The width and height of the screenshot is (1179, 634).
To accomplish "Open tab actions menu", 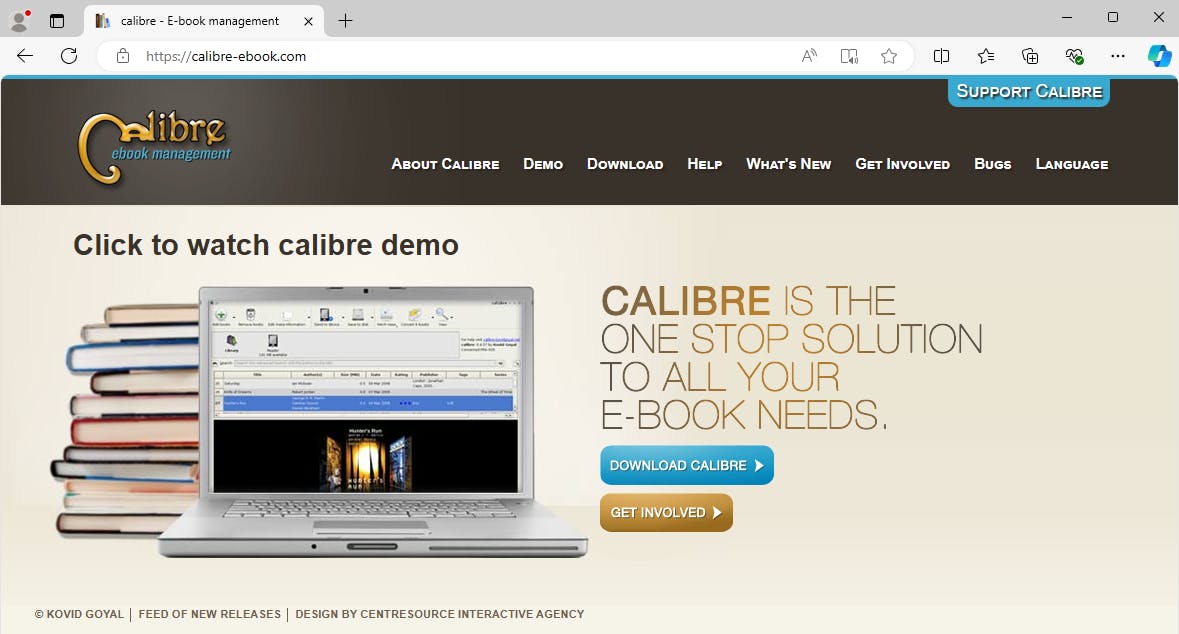I will coord(57,21).
